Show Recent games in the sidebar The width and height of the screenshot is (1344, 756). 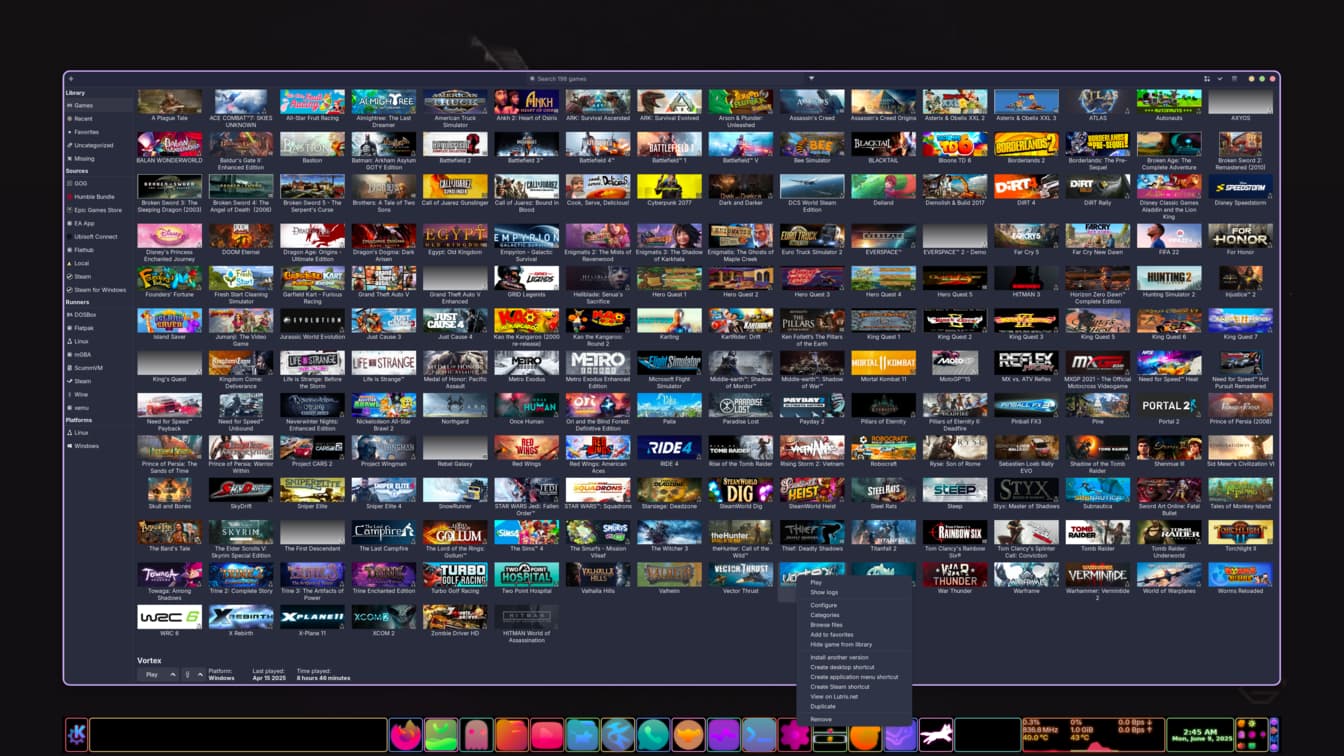tap(97, 118)
